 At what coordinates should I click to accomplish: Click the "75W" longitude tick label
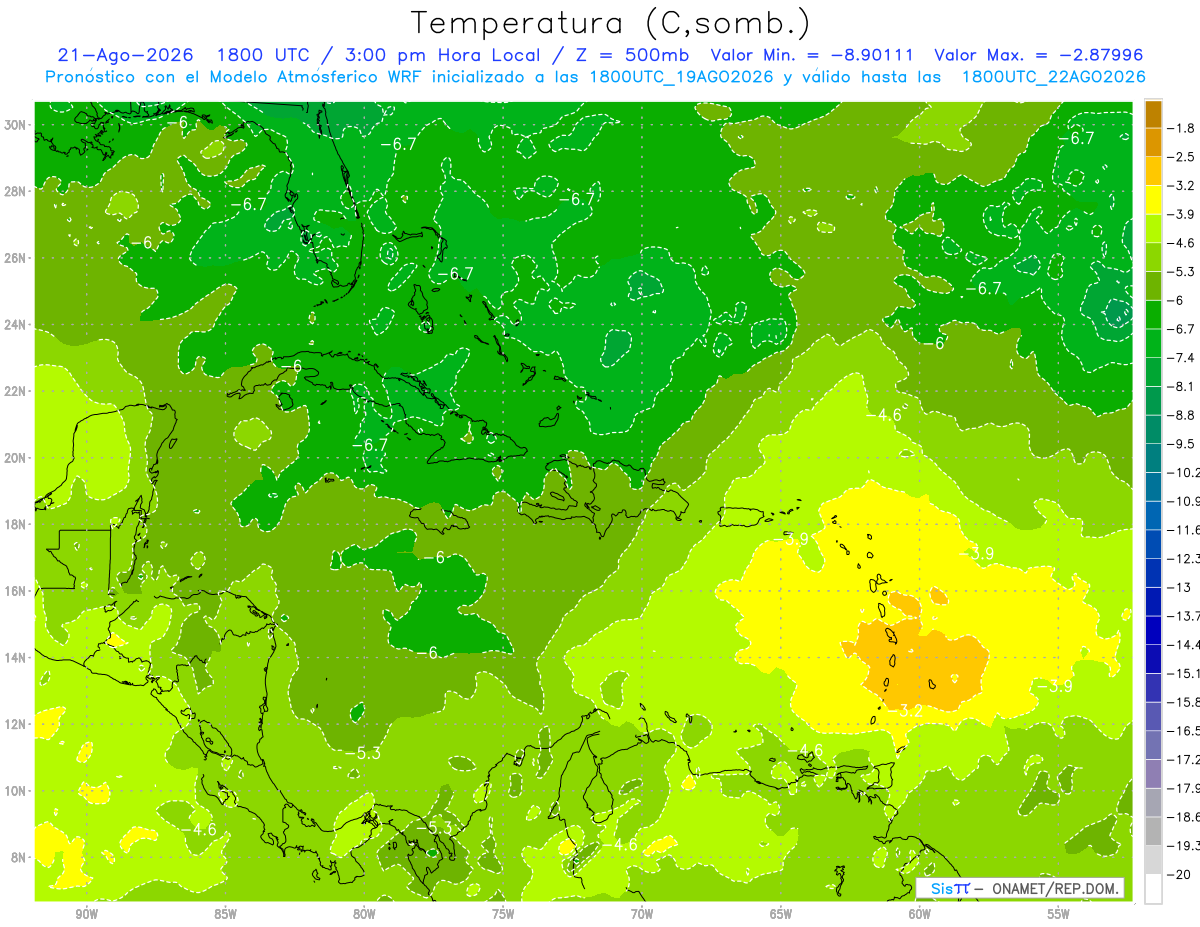[x=503, y=914]
